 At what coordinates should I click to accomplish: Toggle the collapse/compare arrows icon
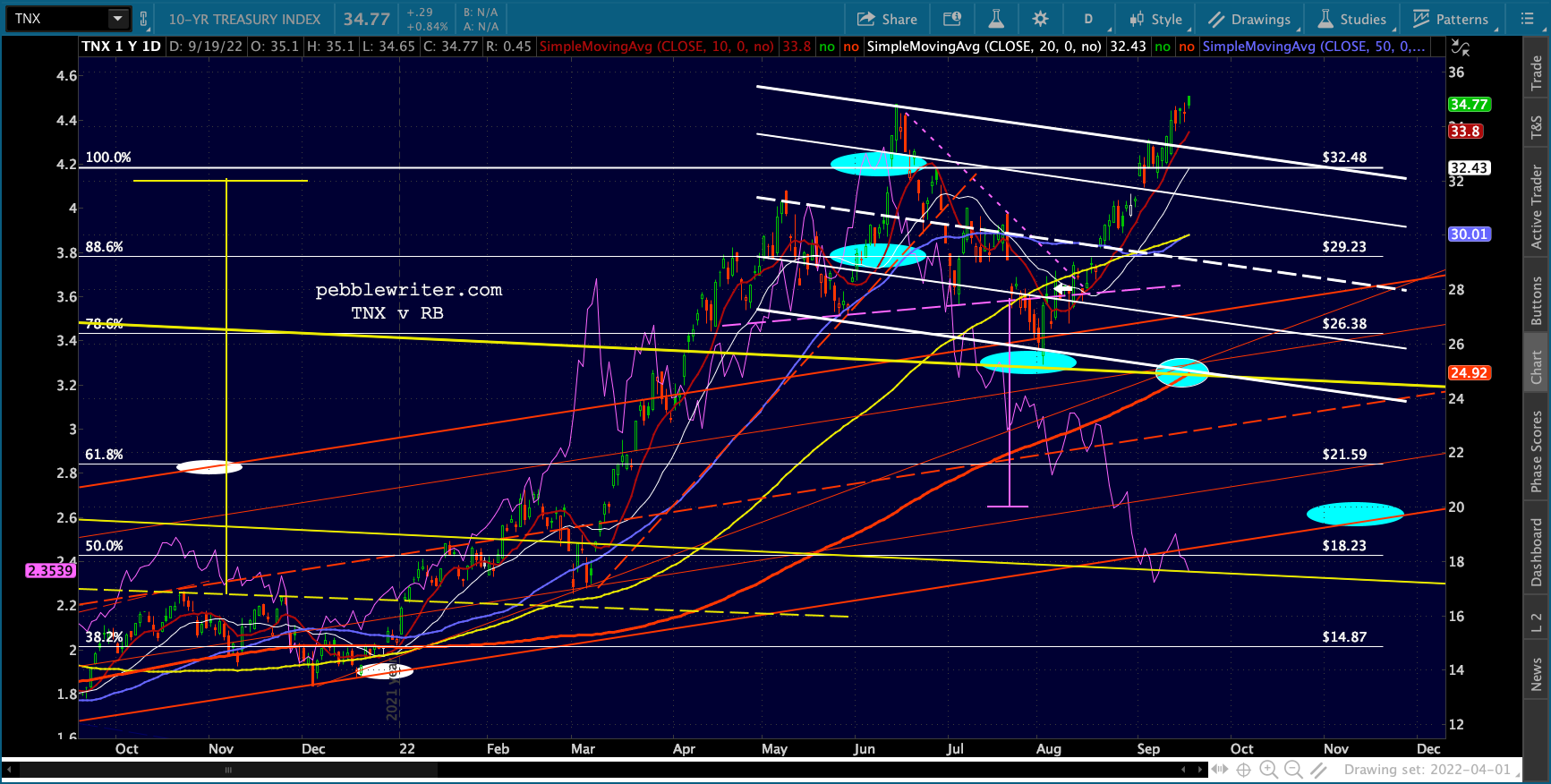click(x=1460, y=47)
